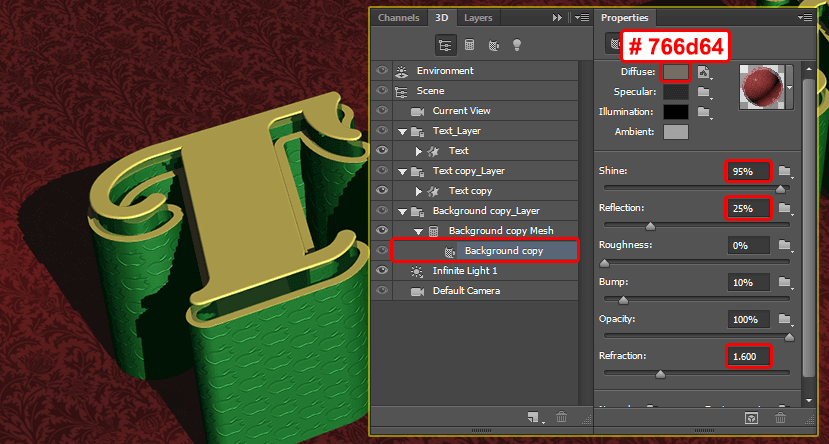Click the render icon in Properties panel
Screen dimensions: 829x444
pos(752,417)
